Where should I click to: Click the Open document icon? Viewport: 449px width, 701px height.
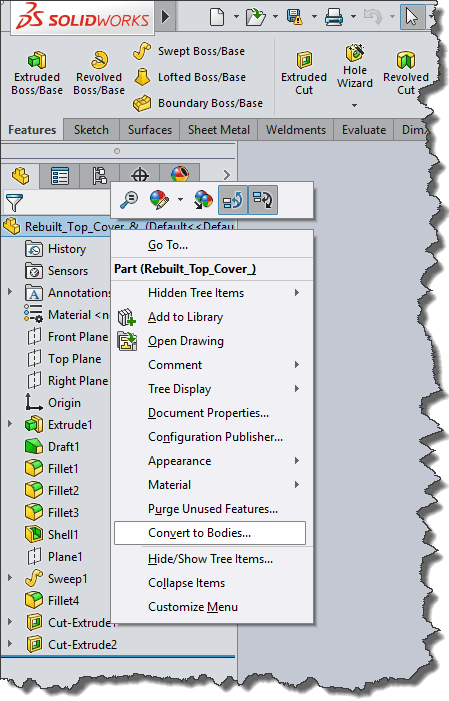pyautogui.click(x=256, y=17)
